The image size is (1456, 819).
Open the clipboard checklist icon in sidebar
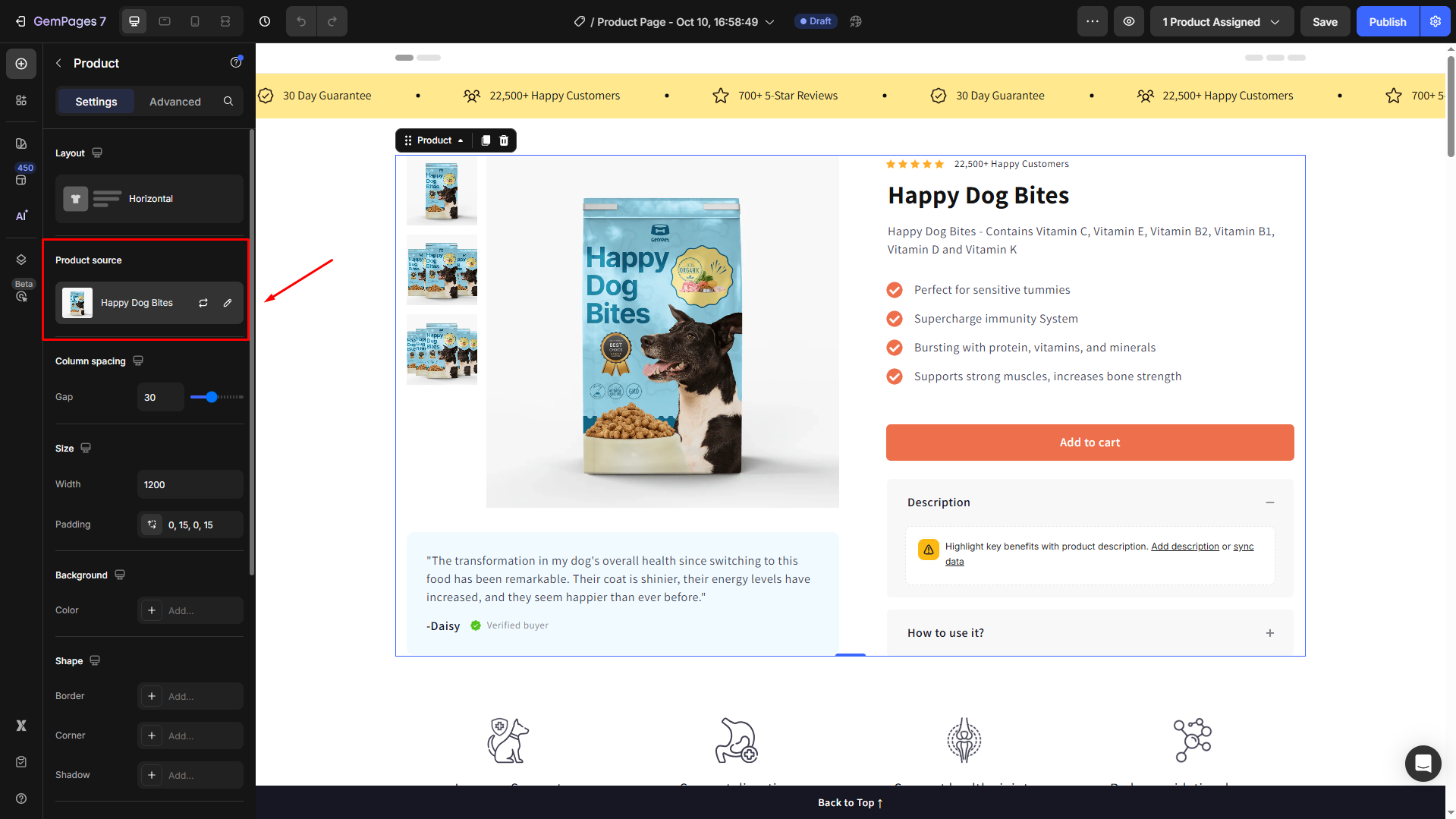click(x=21, y=762)
